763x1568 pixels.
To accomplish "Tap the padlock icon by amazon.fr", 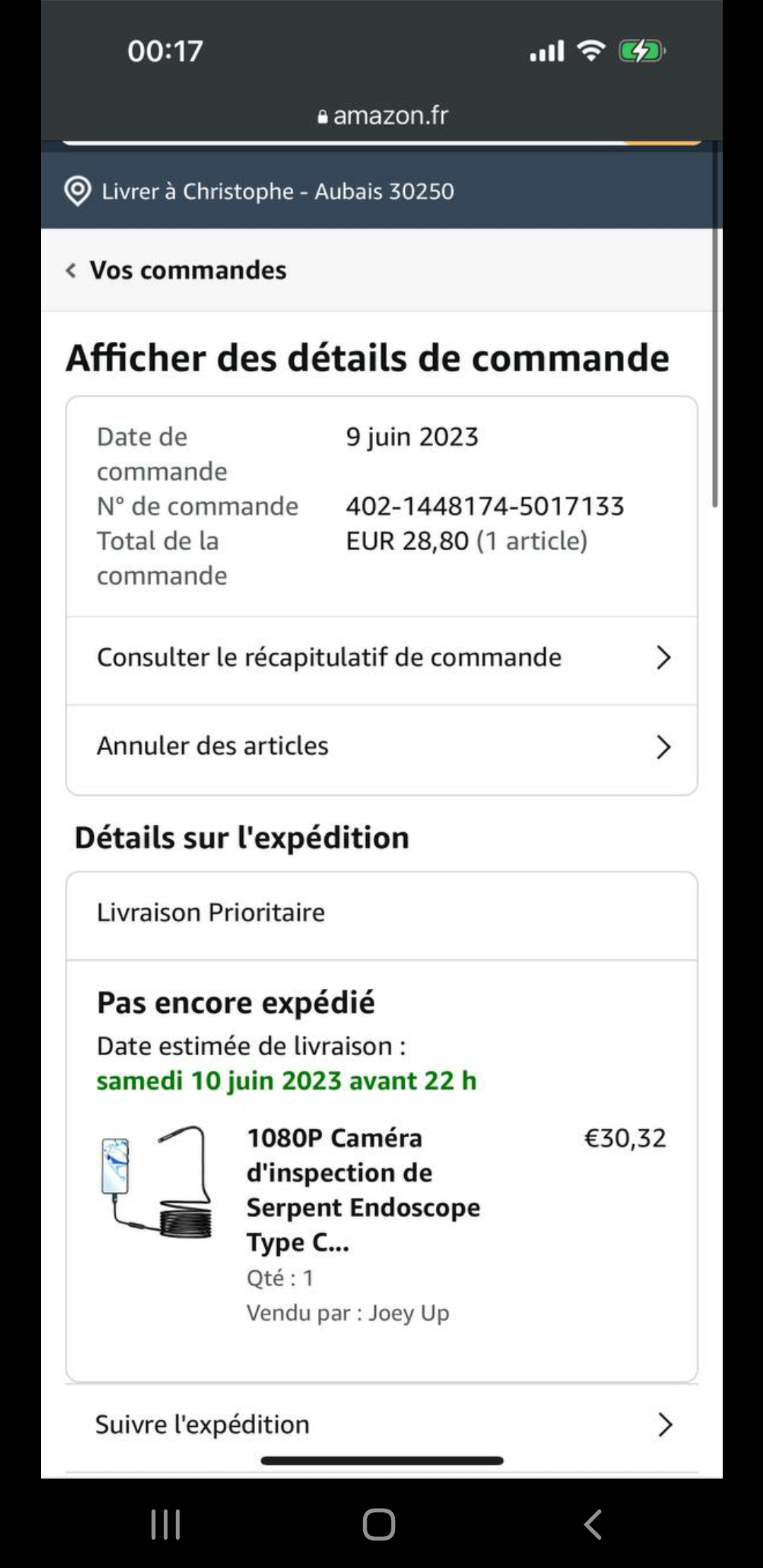I will 322,117.
